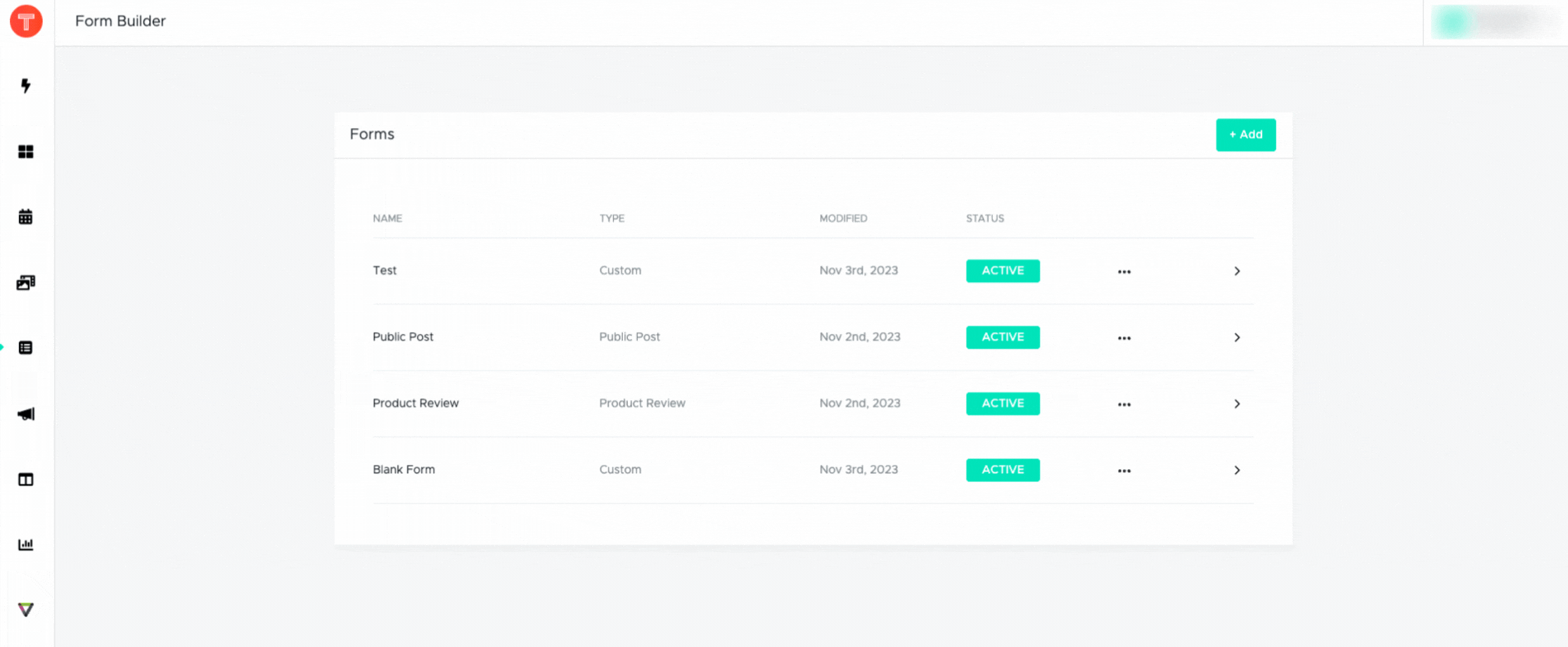The width and height of the screenshot is (1568, 647).
Task: Click Blank Form row's Nov 3rd, 2023 date
Action: click(x=859, y=469)
